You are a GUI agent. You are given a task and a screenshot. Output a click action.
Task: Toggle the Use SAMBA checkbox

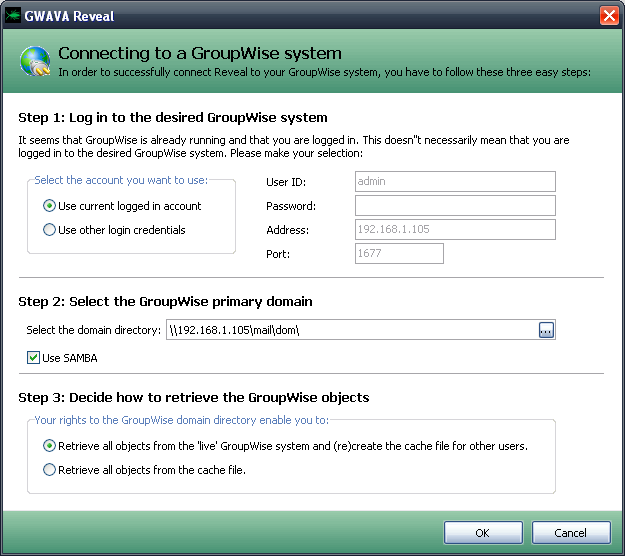[x=62, y=358]
